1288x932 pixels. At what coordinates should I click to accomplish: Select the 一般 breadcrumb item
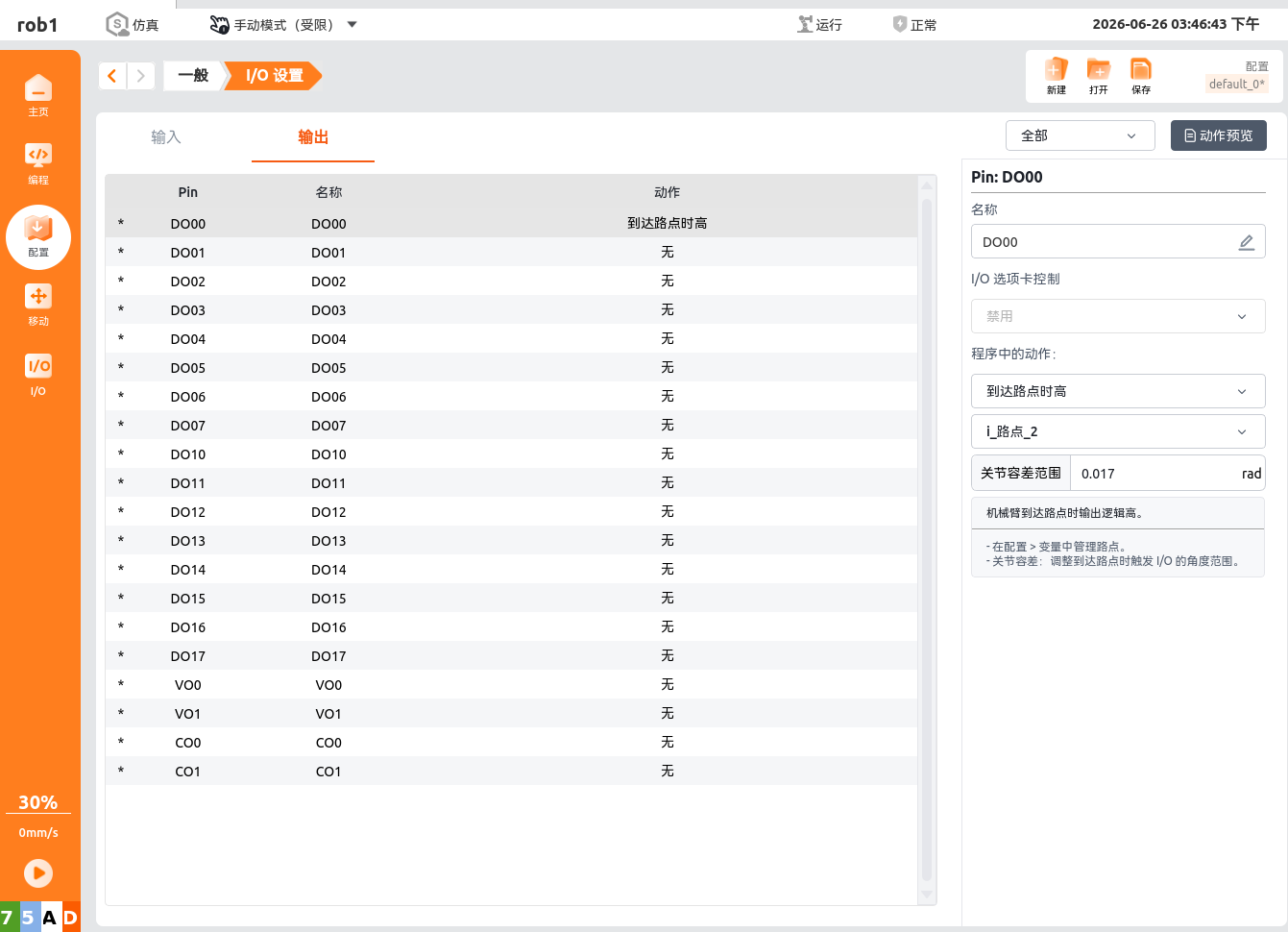point(193,76)
